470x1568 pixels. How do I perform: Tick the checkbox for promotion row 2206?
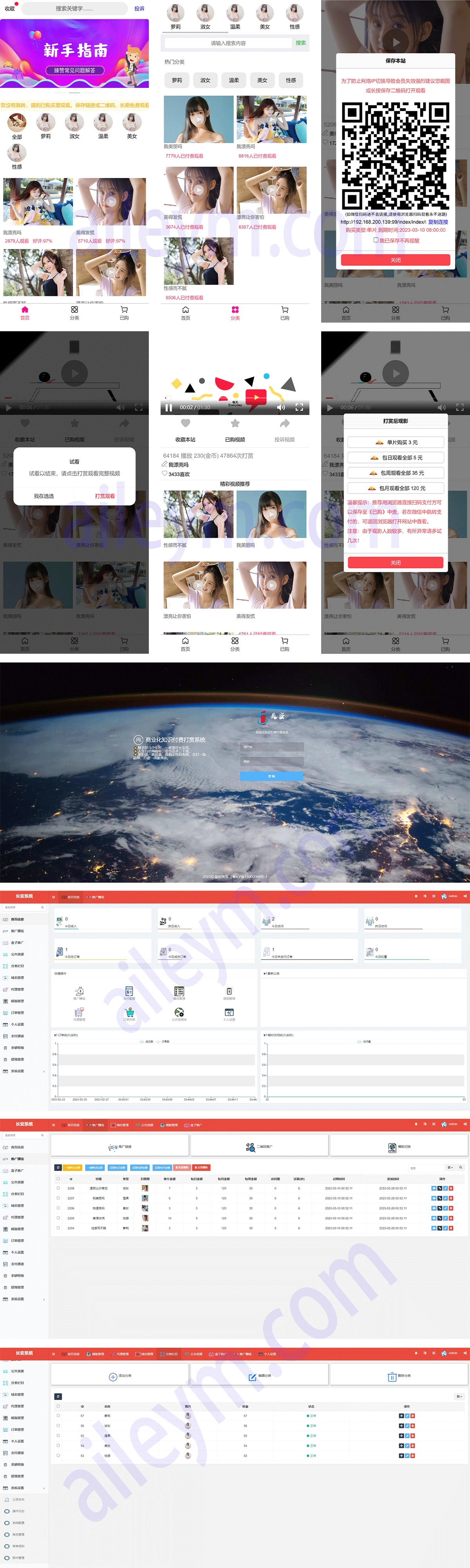58,1208
